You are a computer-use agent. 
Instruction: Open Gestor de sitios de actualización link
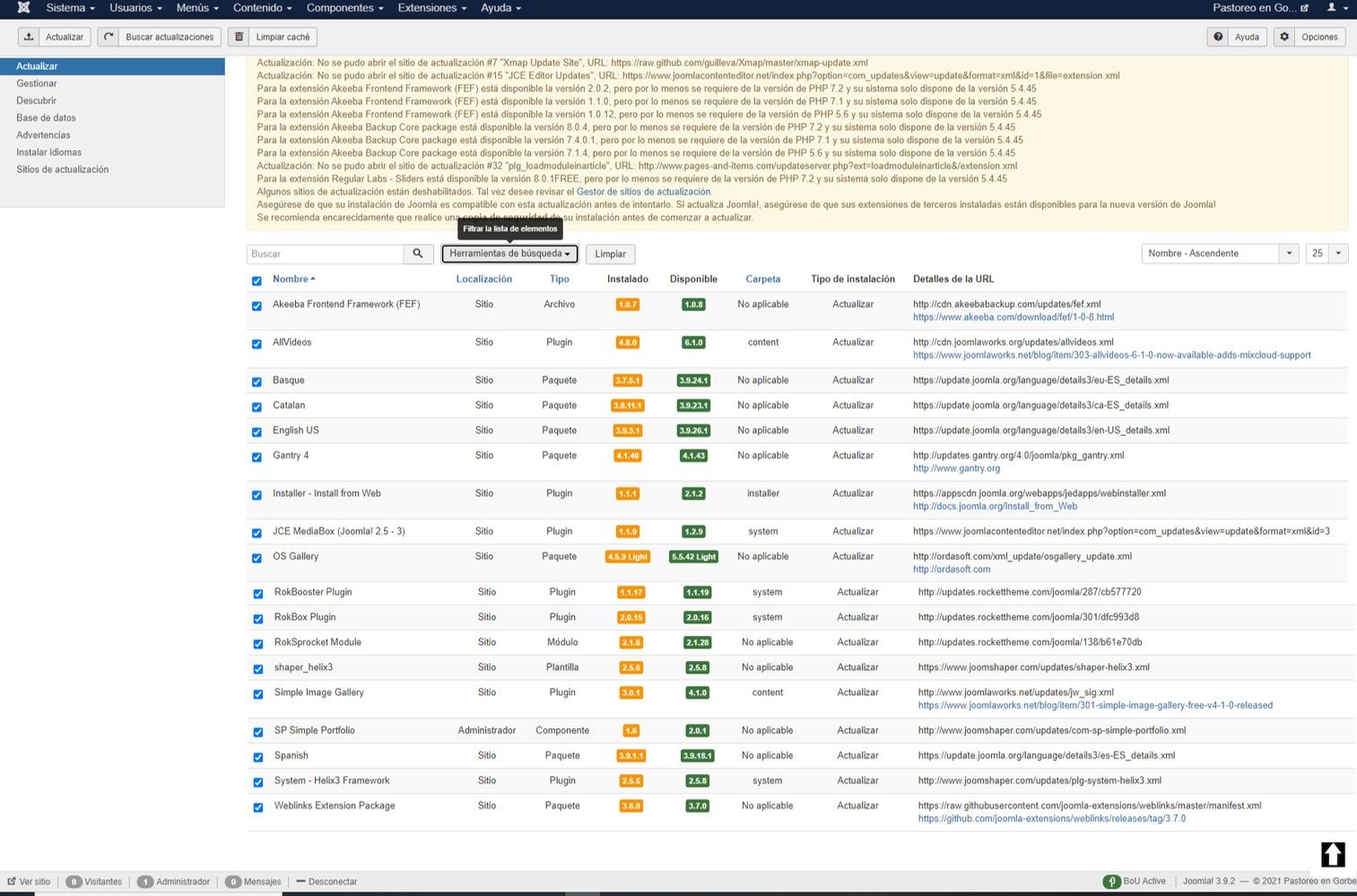click(x=643, y=191)
